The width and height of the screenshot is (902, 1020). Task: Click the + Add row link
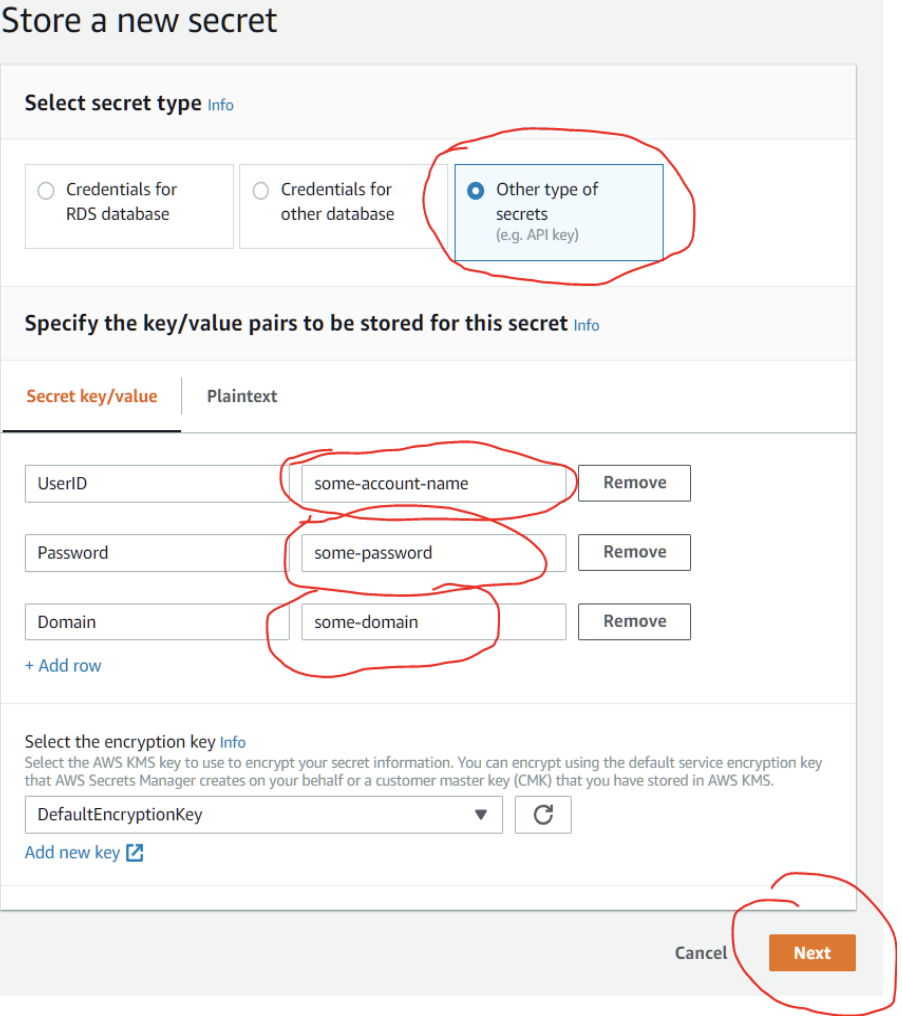tap(63, 665)
